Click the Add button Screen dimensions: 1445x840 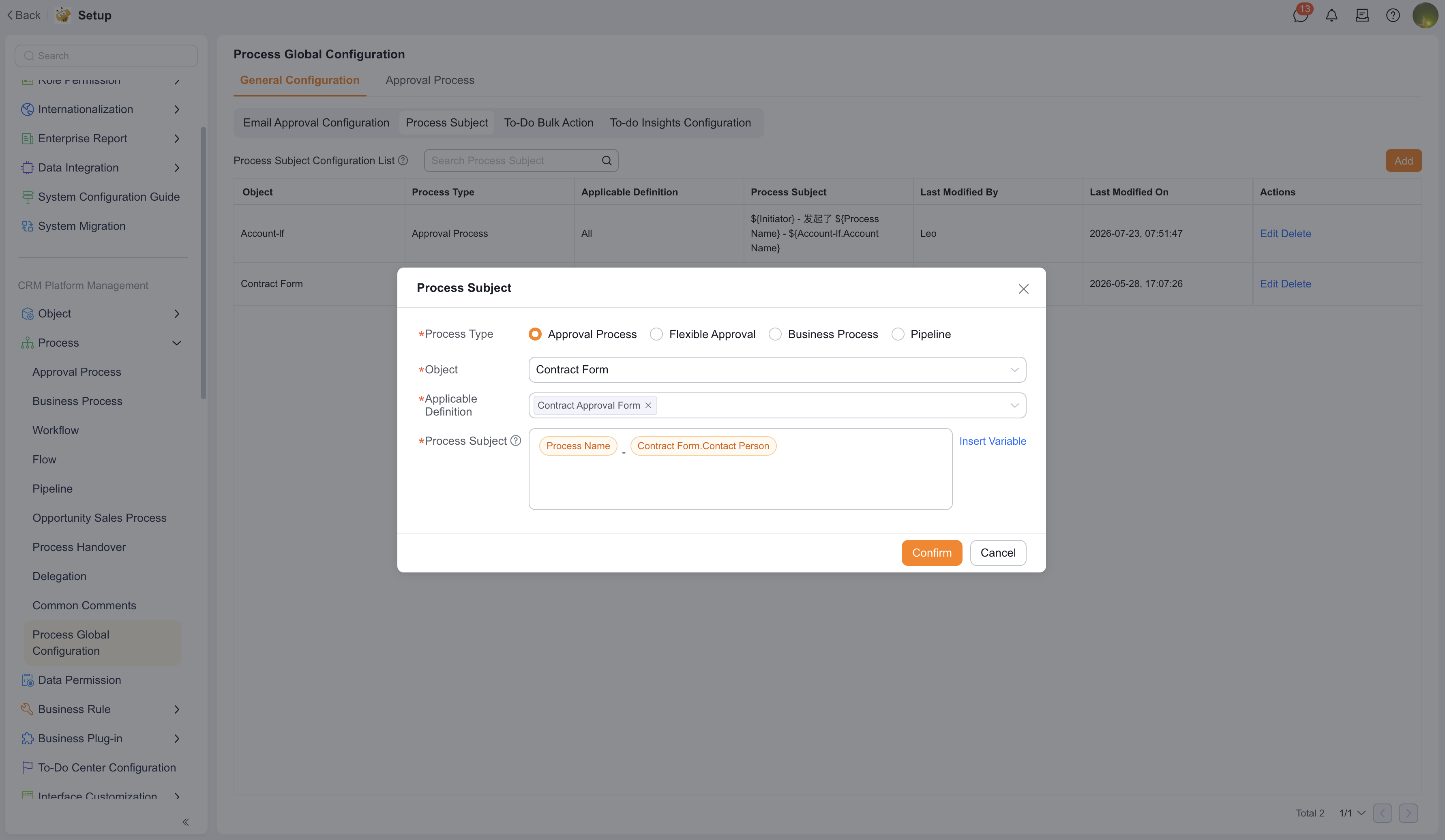tap(1403, 161)
